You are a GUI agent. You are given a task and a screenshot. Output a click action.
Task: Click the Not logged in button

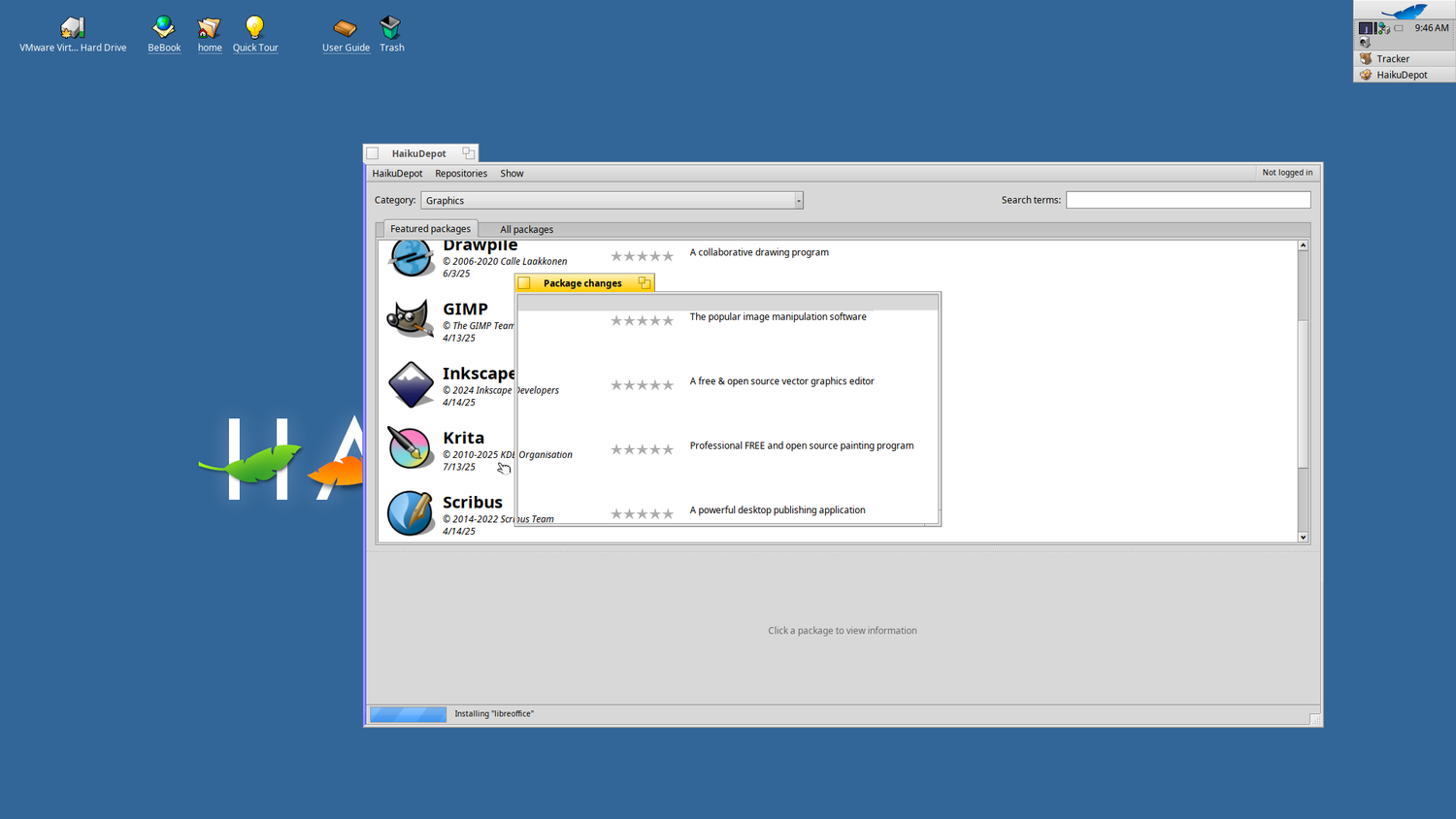(1287, 173)
